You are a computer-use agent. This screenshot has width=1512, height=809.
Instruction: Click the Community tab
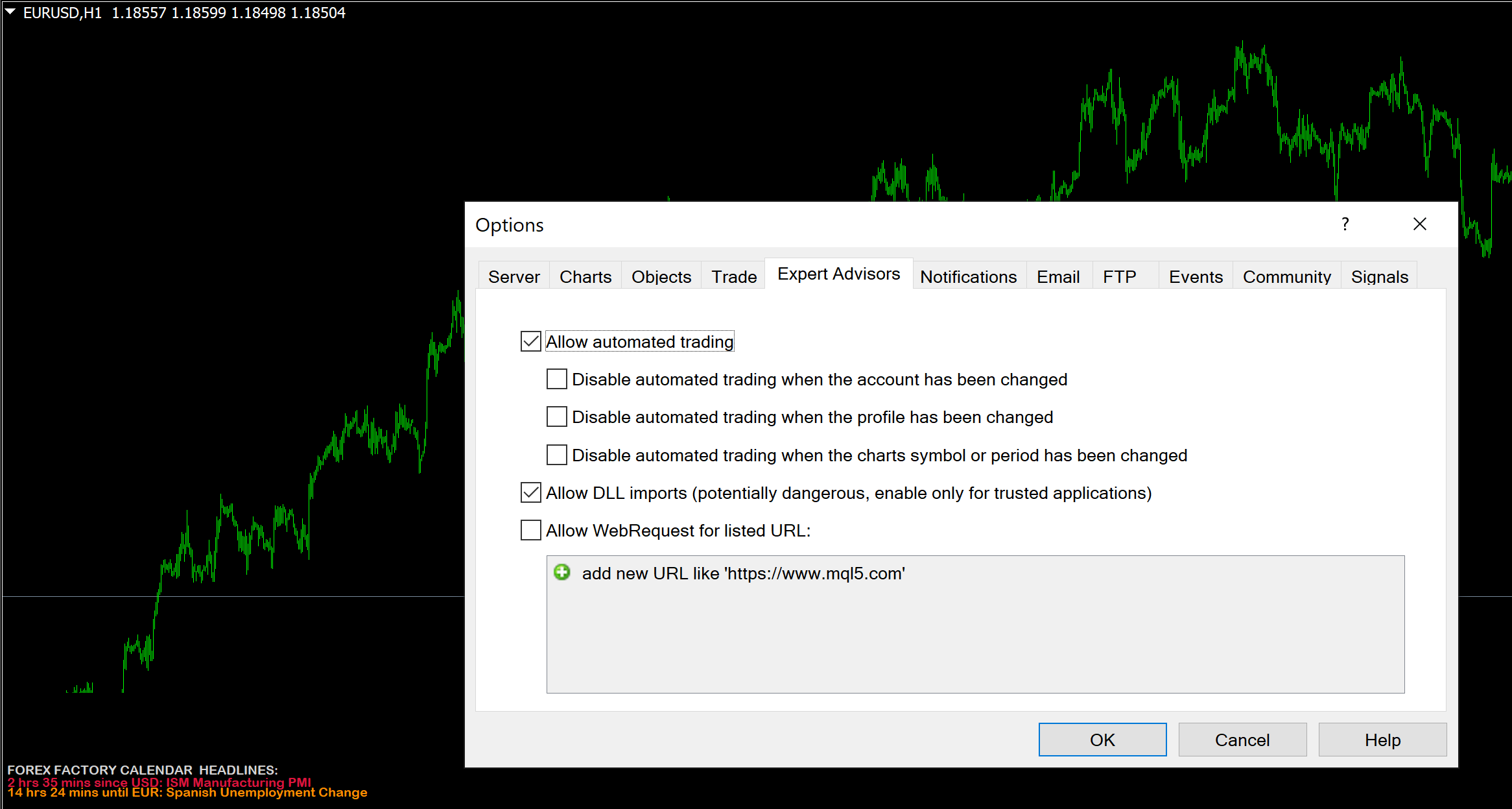[x=1286, y=277]
